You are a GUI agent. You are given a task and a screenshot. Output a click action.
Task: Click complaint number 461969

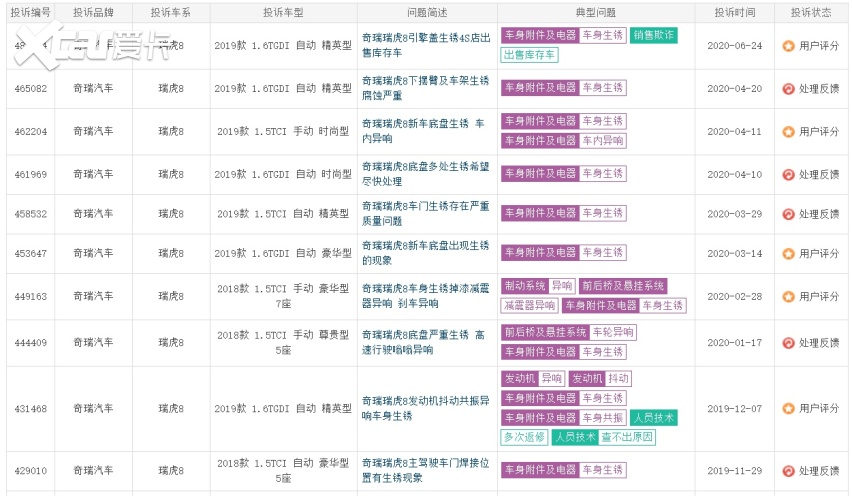[30, 174]
